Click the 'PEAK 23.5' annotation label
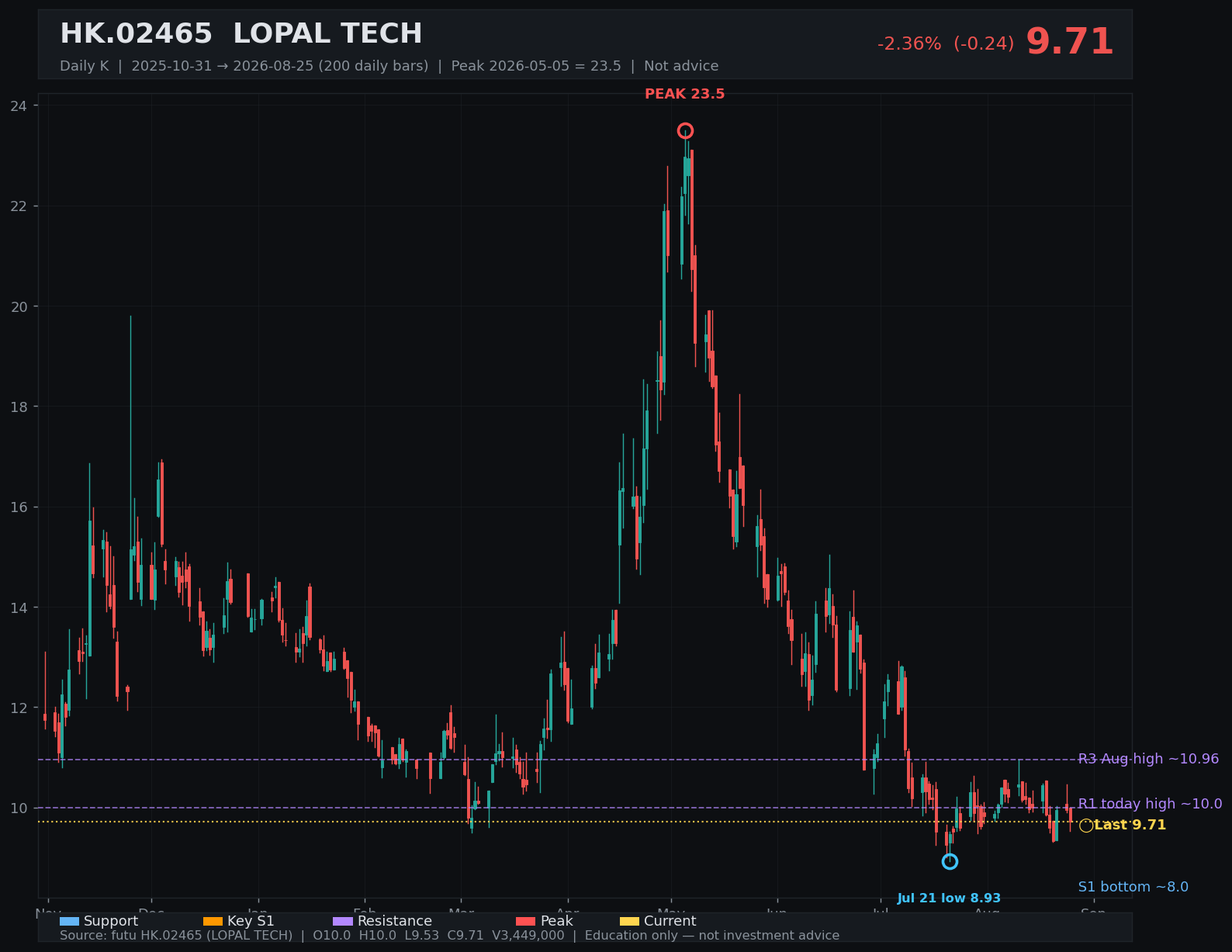Image resolution: width=1232 pixels, height=952 pixels. (x=684, y=94)
